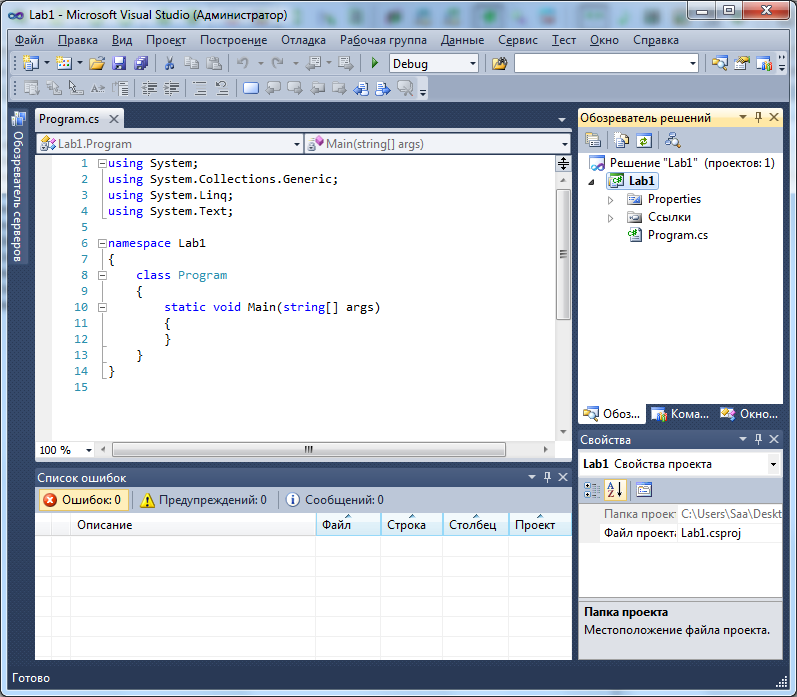Open Properties window from the main toolbar icon
Image resolution: width=797 pixels, height=697 pixels.
[x=742, y=64]
